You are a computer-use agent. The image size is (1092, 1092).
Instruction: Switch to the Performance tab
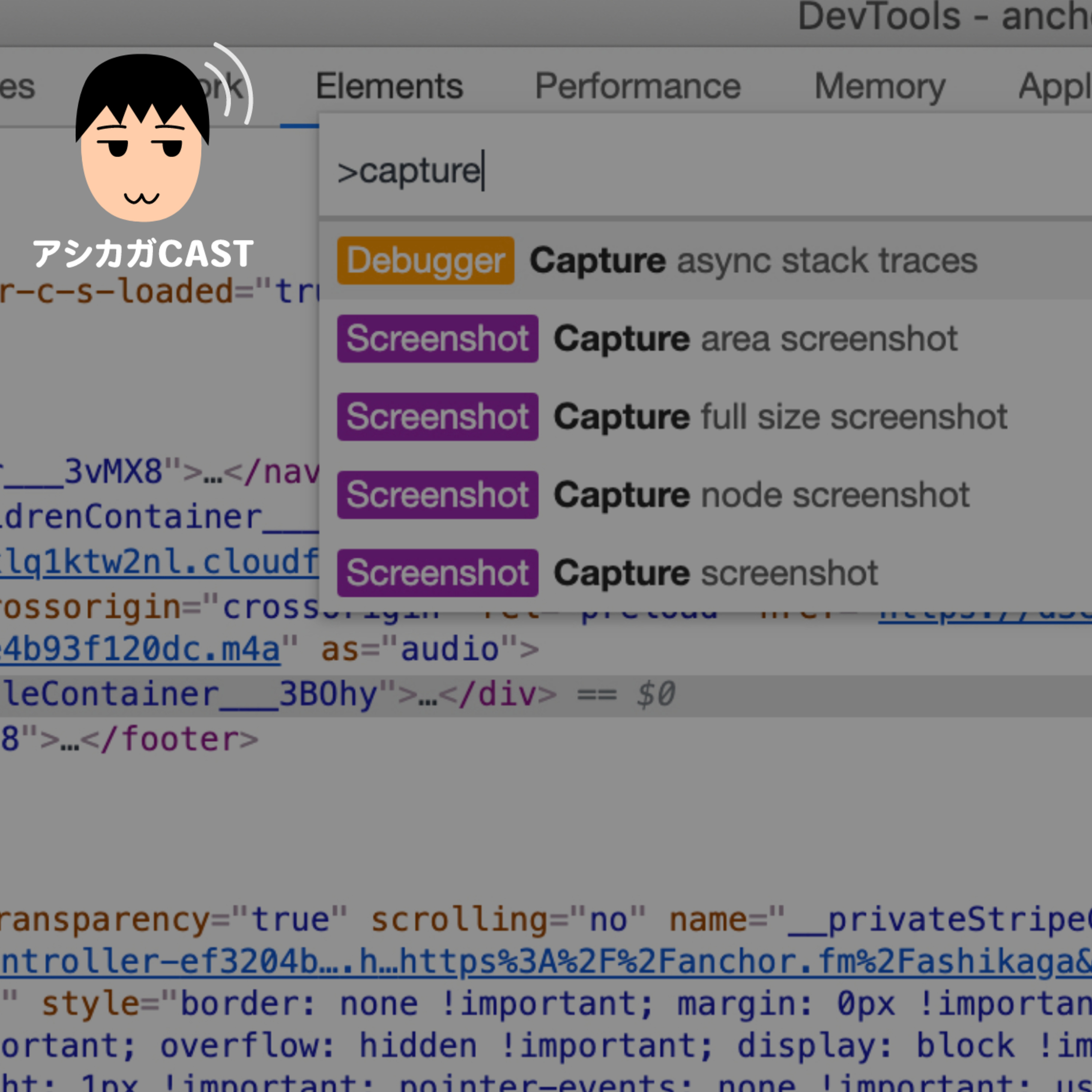[x=637, y=86]
